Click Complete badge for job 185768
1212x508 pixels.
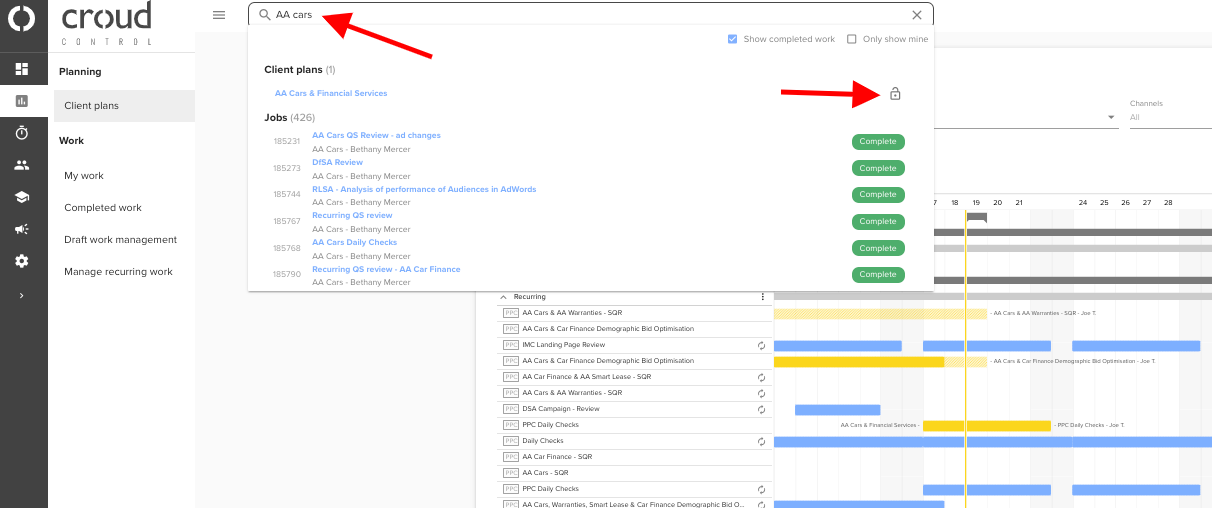coord(878,248)
